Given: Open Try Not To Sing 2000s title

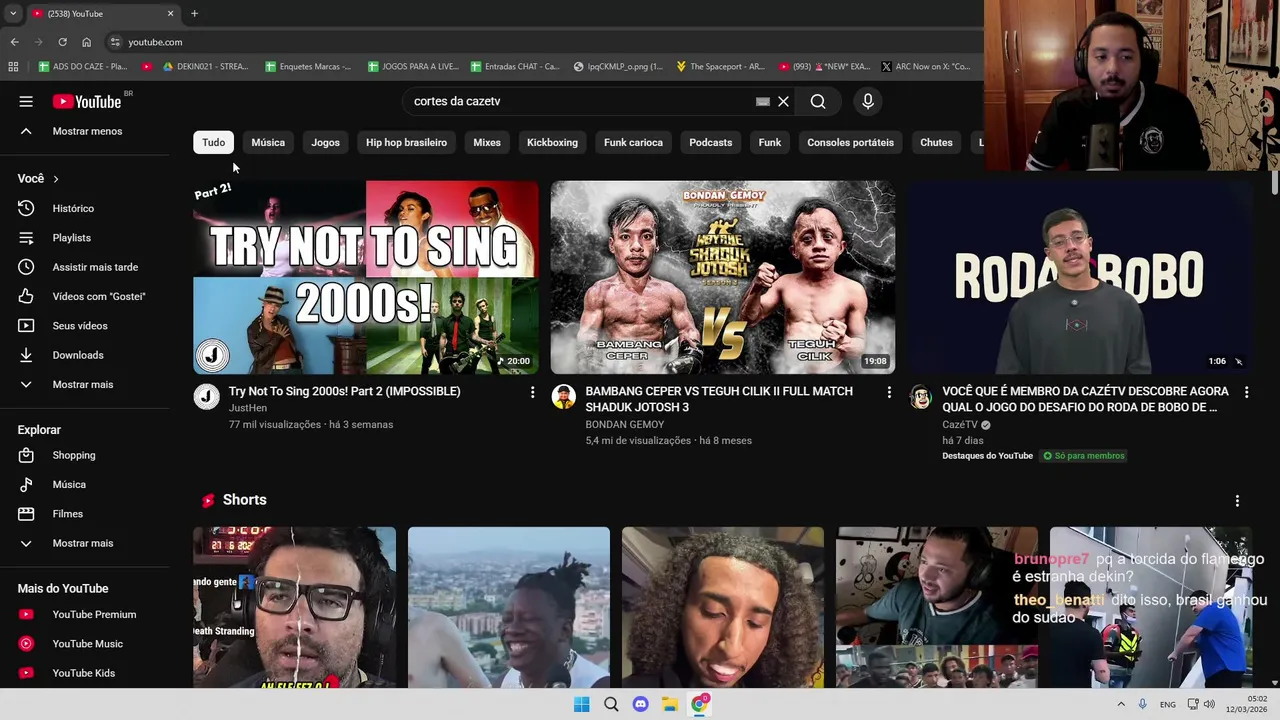Looking at the screenshot, I should (344, 391).
